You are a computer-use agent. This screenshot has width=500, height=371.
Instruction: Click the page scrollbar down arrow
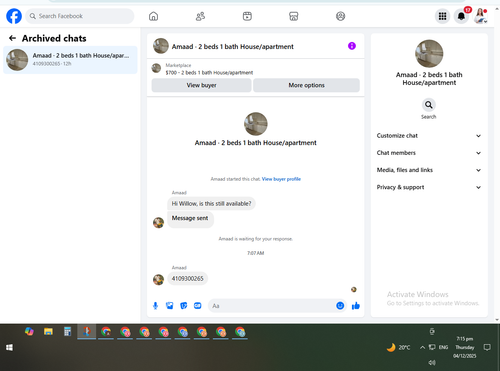click(x=497, y=320)
